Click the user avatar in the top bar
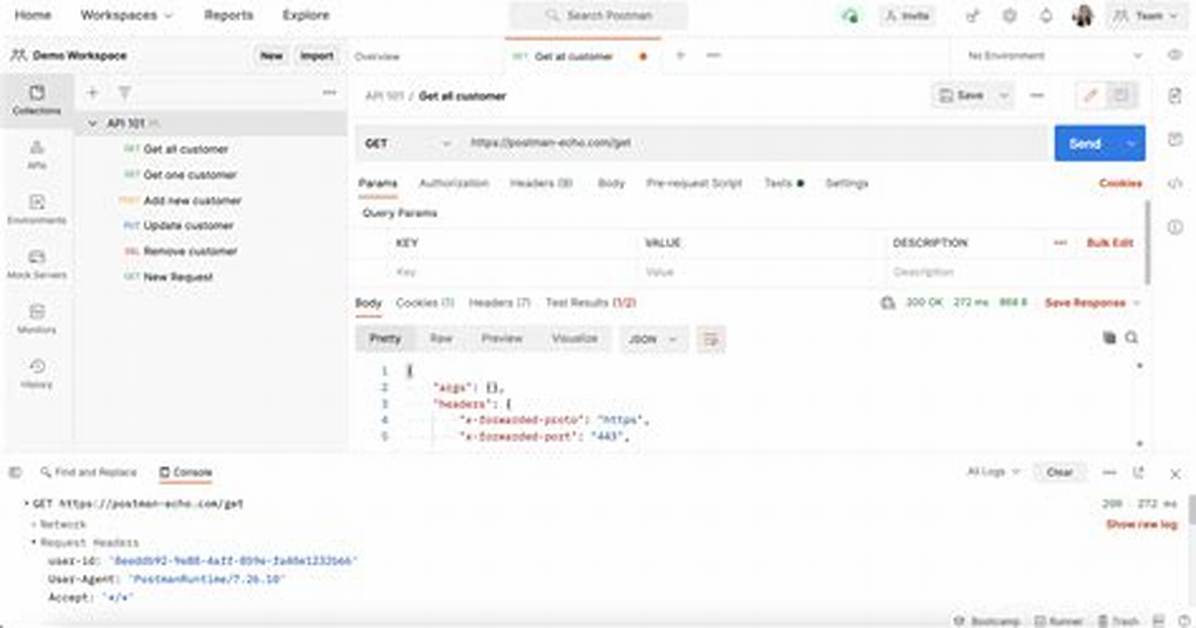This screenshot has height=628, width=1196. [1082, 15]
